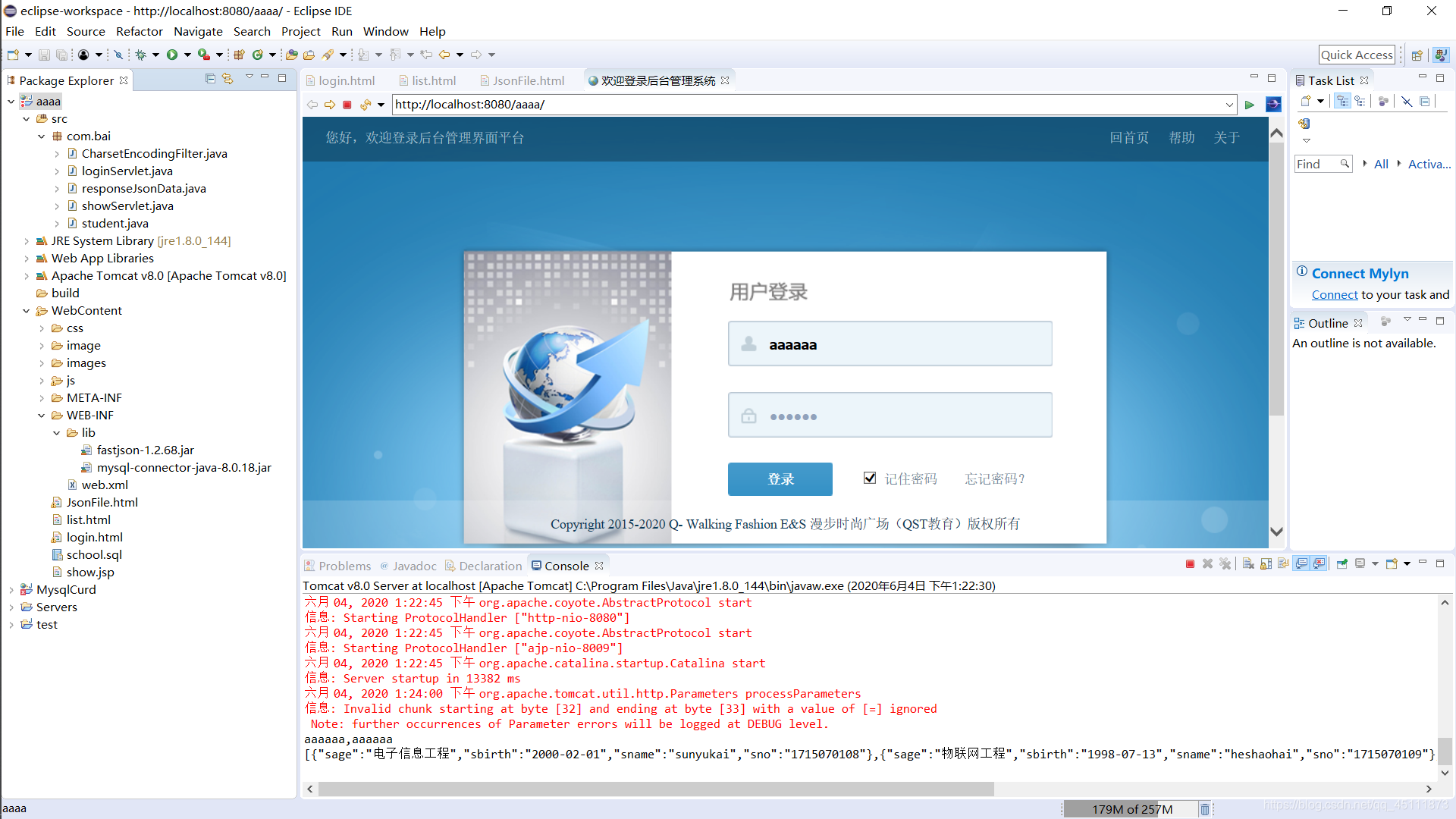Pin the Console view
The image size is (1456, 819).
click(1342, 563)
